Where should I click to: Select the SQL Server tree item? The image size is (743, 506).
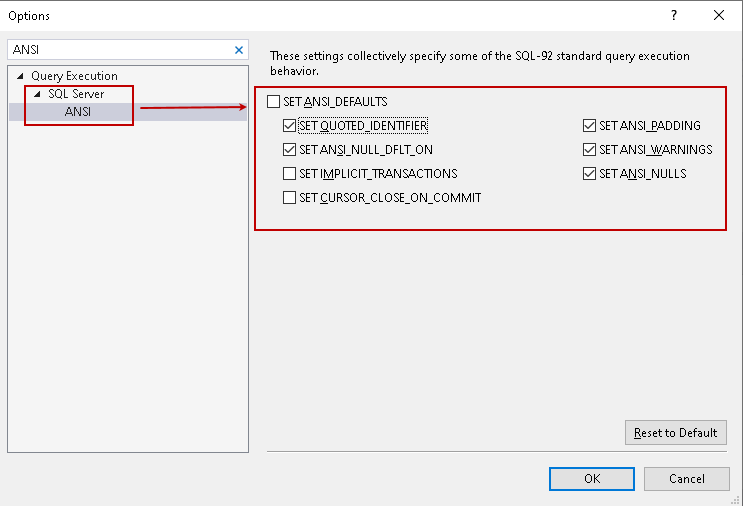[76, 94]
